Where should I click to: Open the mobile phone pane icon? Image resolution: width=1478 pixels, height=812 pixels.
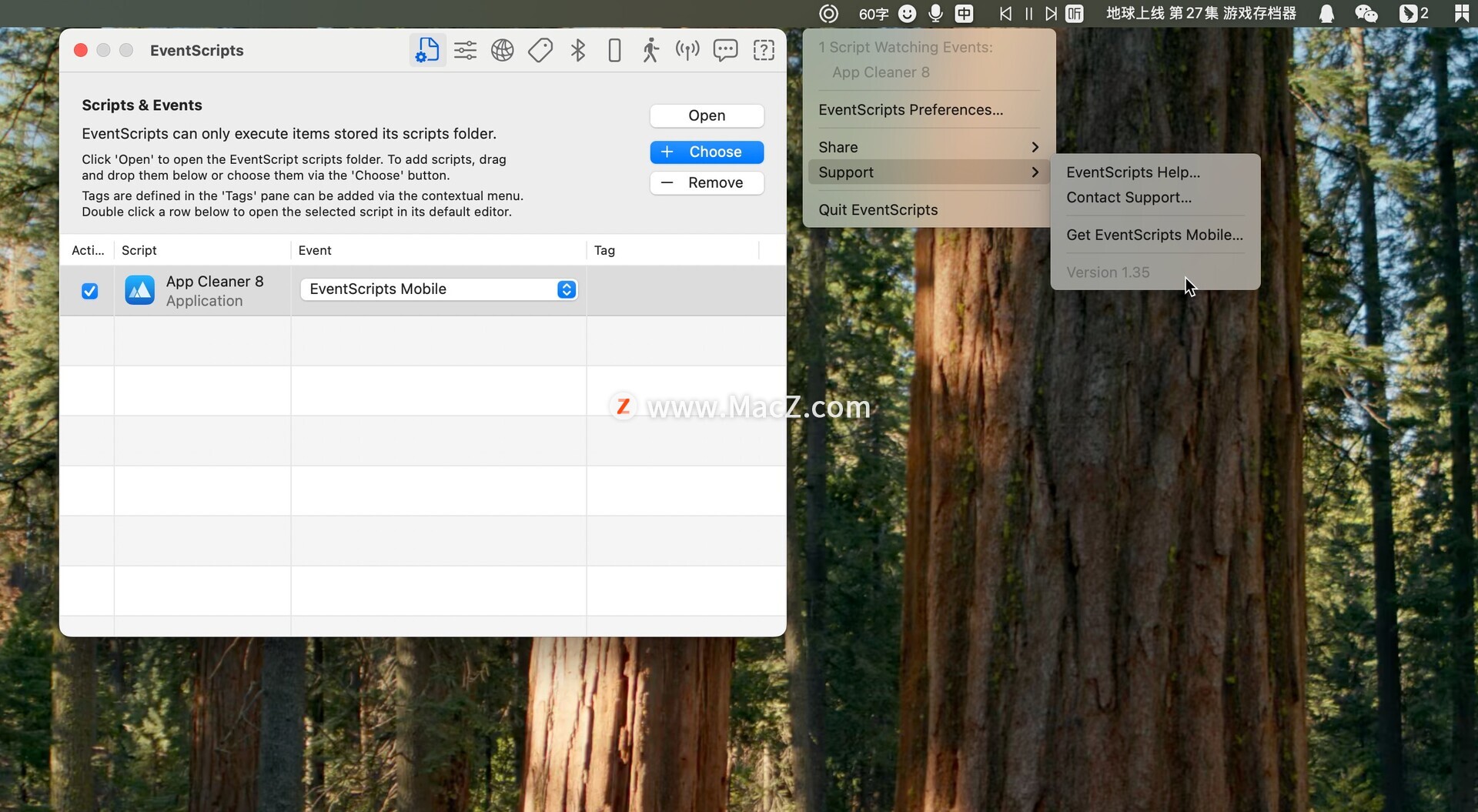[x=614, y=50]
